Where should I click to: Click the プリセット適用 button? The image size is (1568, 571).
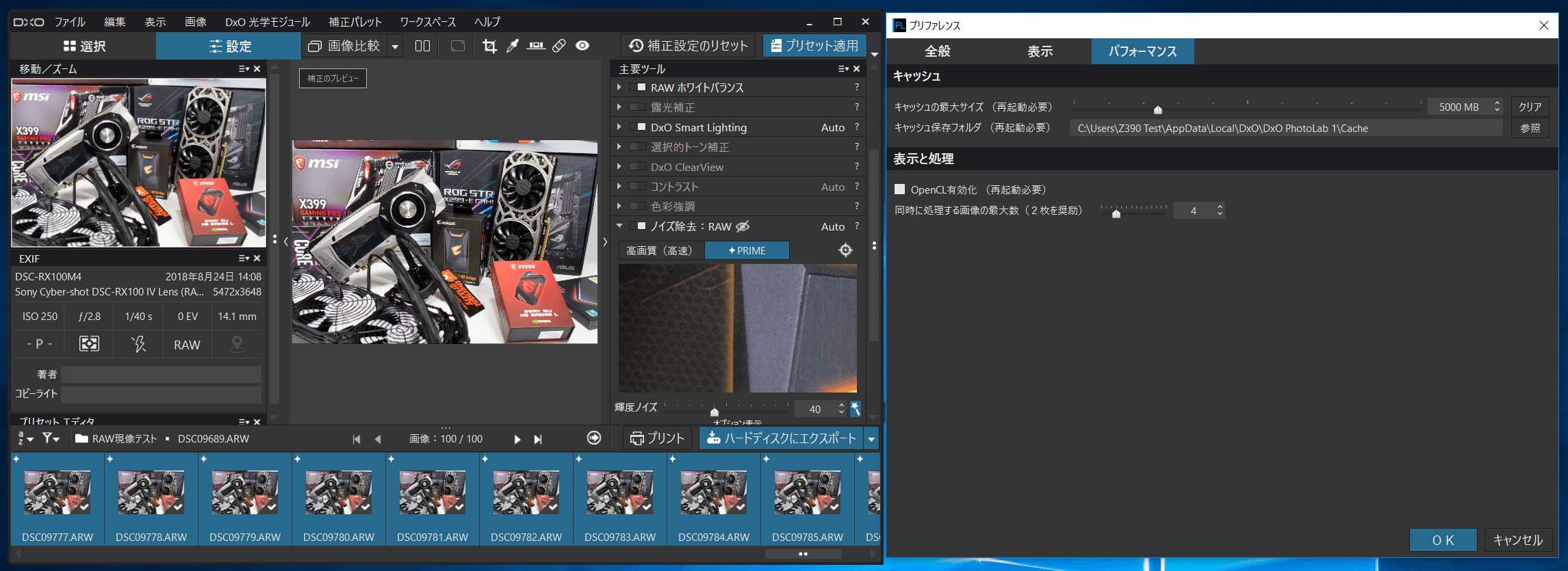(814, 46)
